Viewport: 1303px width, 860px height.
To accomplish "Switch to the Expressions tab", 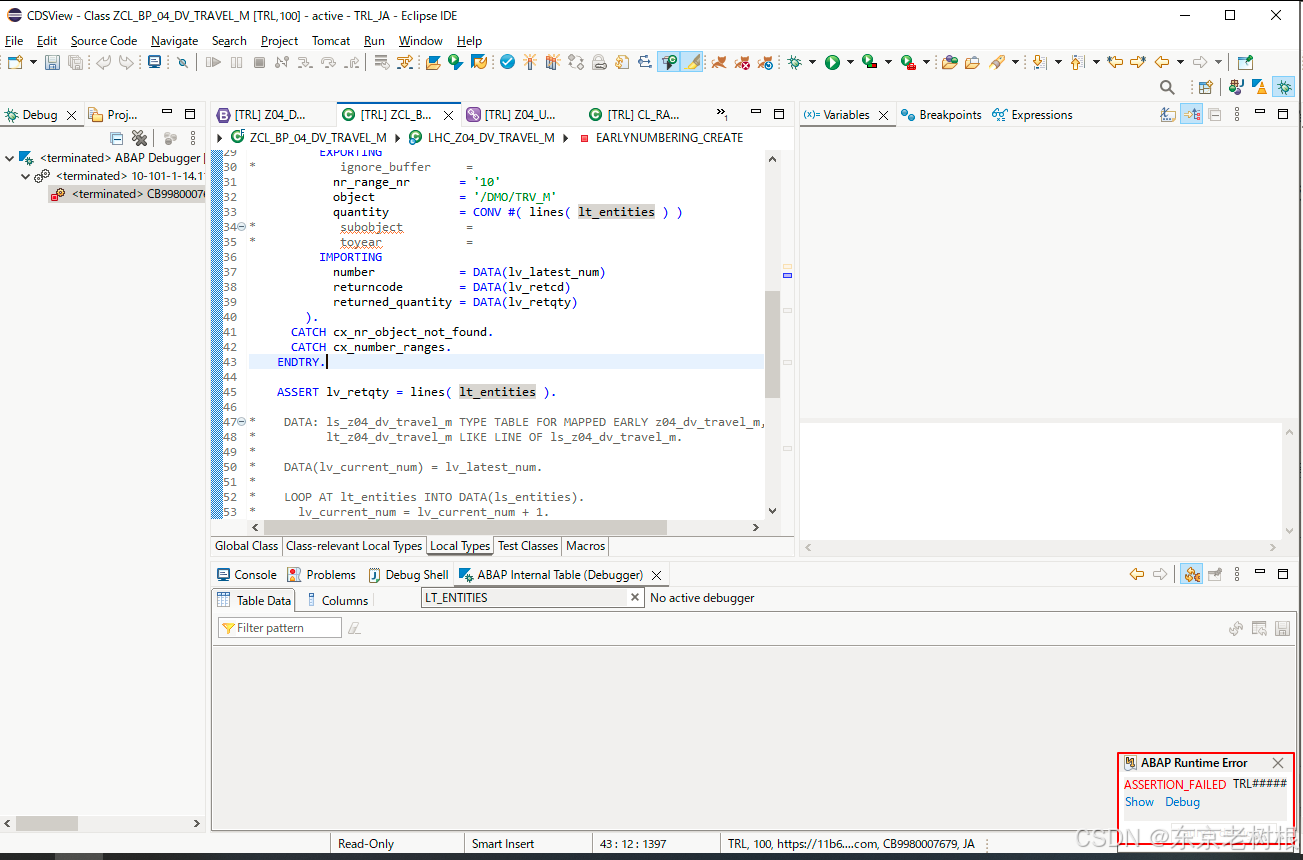I will 1032,115.
